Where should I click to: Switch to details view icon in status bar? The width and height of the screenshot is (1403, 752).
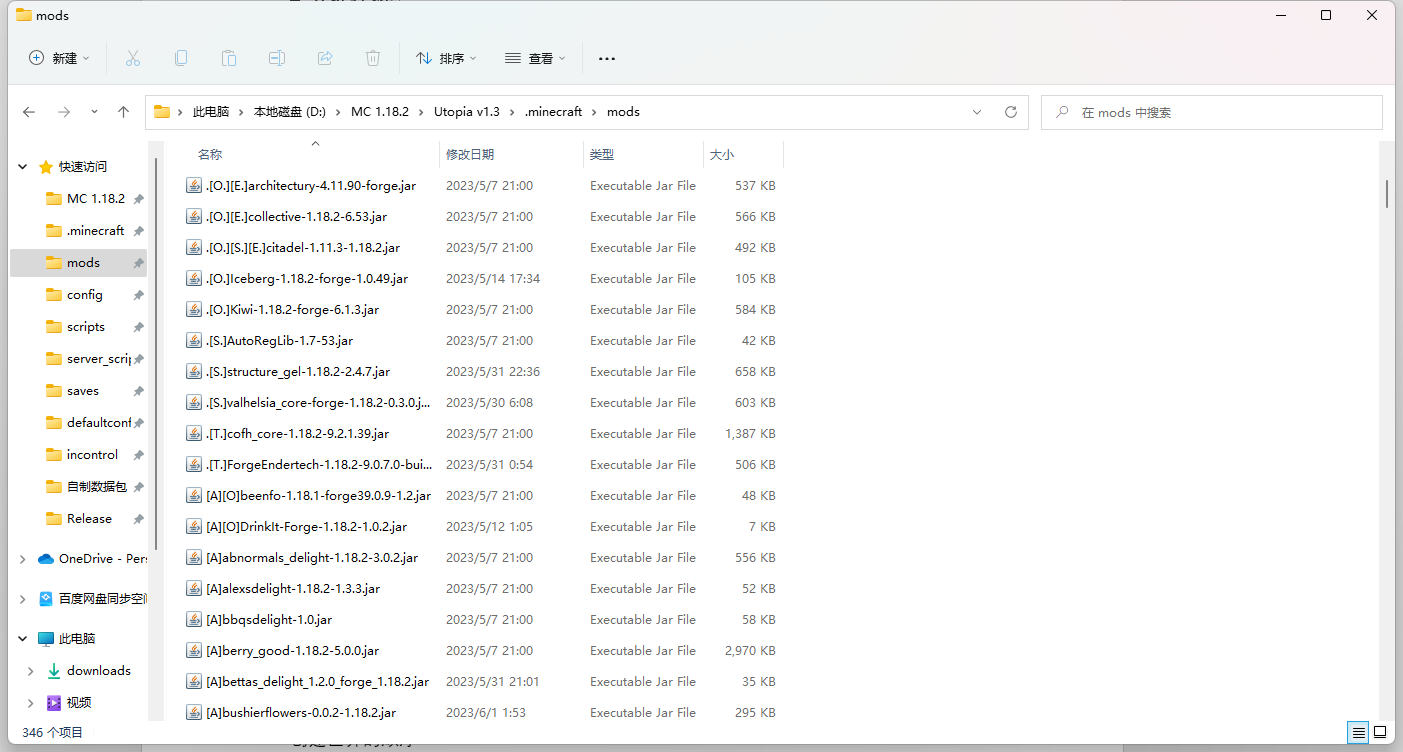pyautogui.click(x=1358, y=732)
